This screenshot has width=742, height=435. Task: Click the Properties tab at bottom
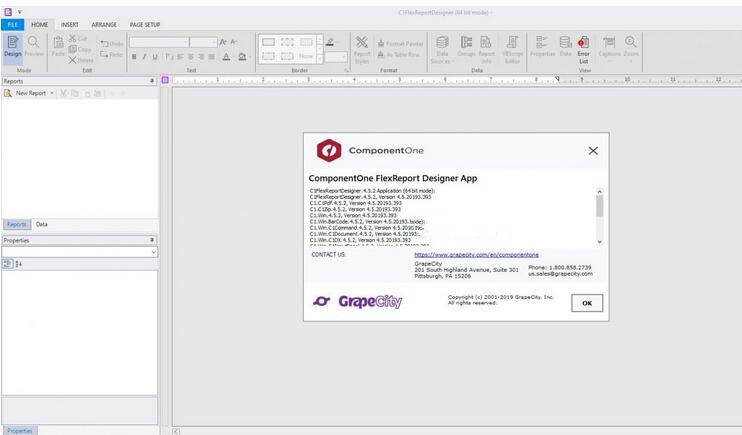click(19, 431)
